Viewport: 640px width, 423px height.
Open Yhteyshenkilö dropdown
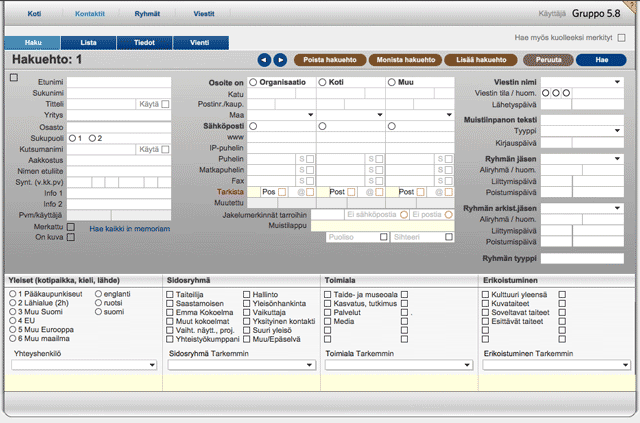(84, 365)
